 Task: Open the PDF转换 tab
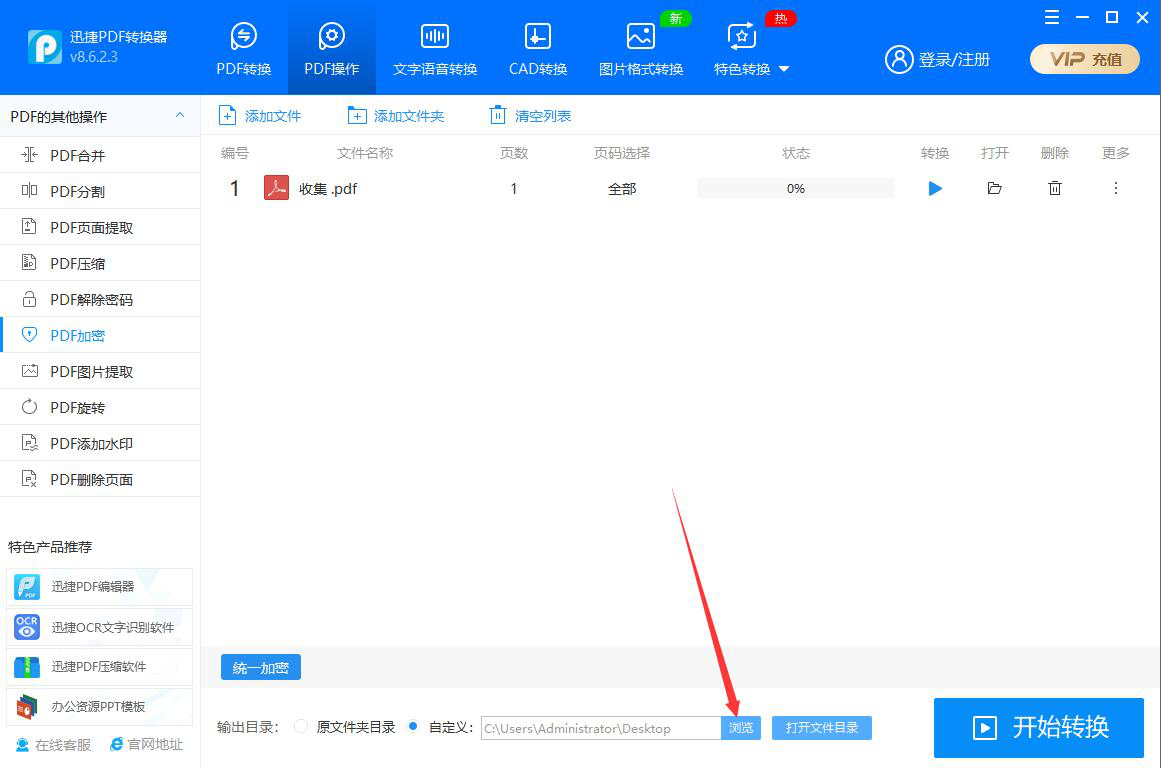tap(244, 49)
